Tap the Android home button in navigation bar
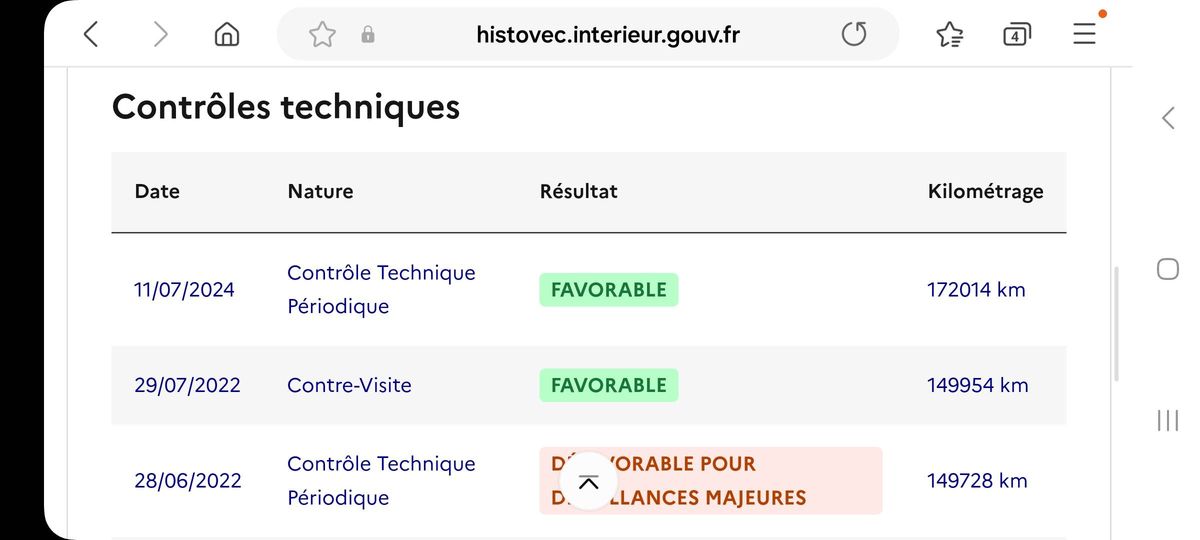Screen dimensions: 1200x540 (x=1168, y=269)
